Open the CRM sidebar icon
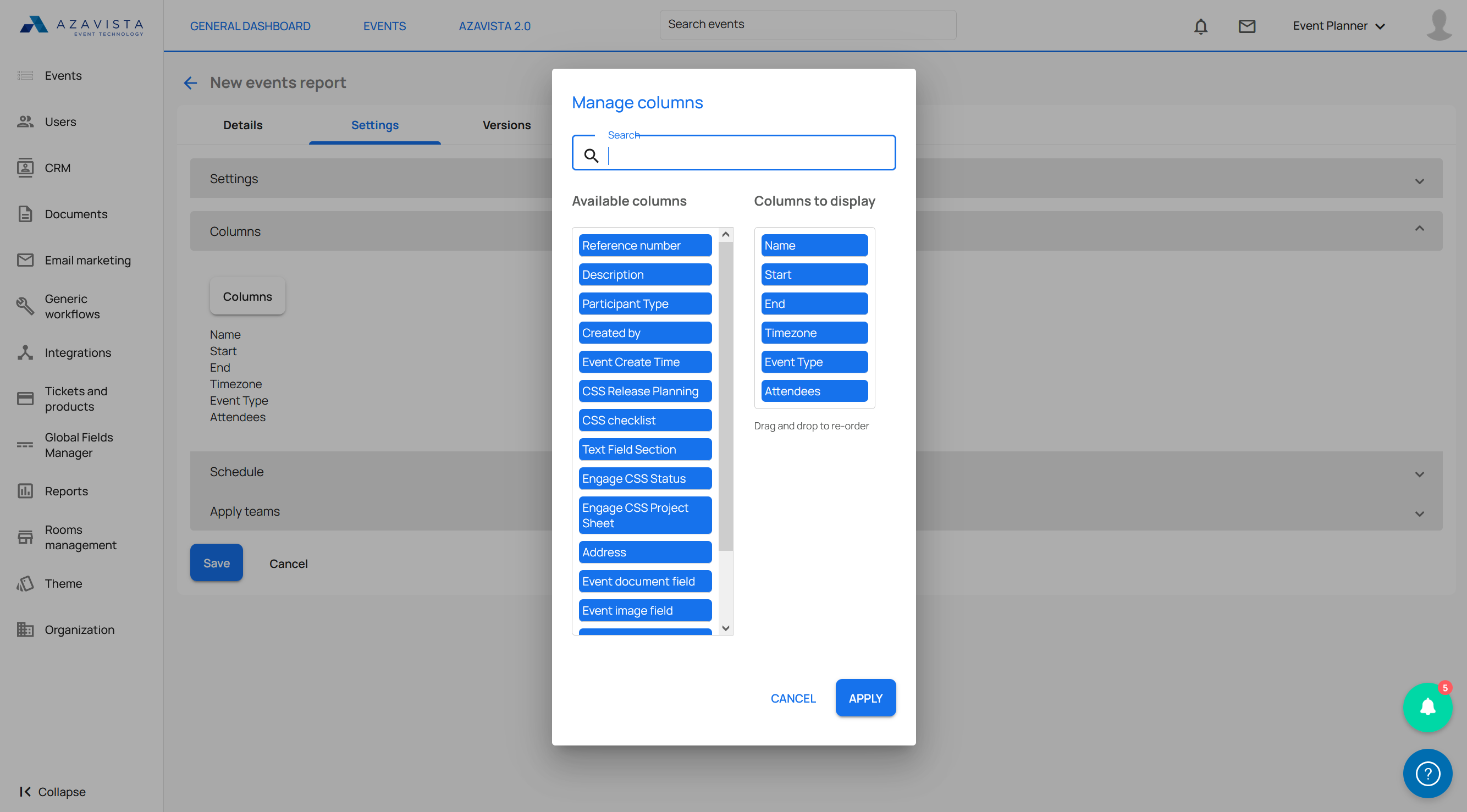 coord(25,168)
